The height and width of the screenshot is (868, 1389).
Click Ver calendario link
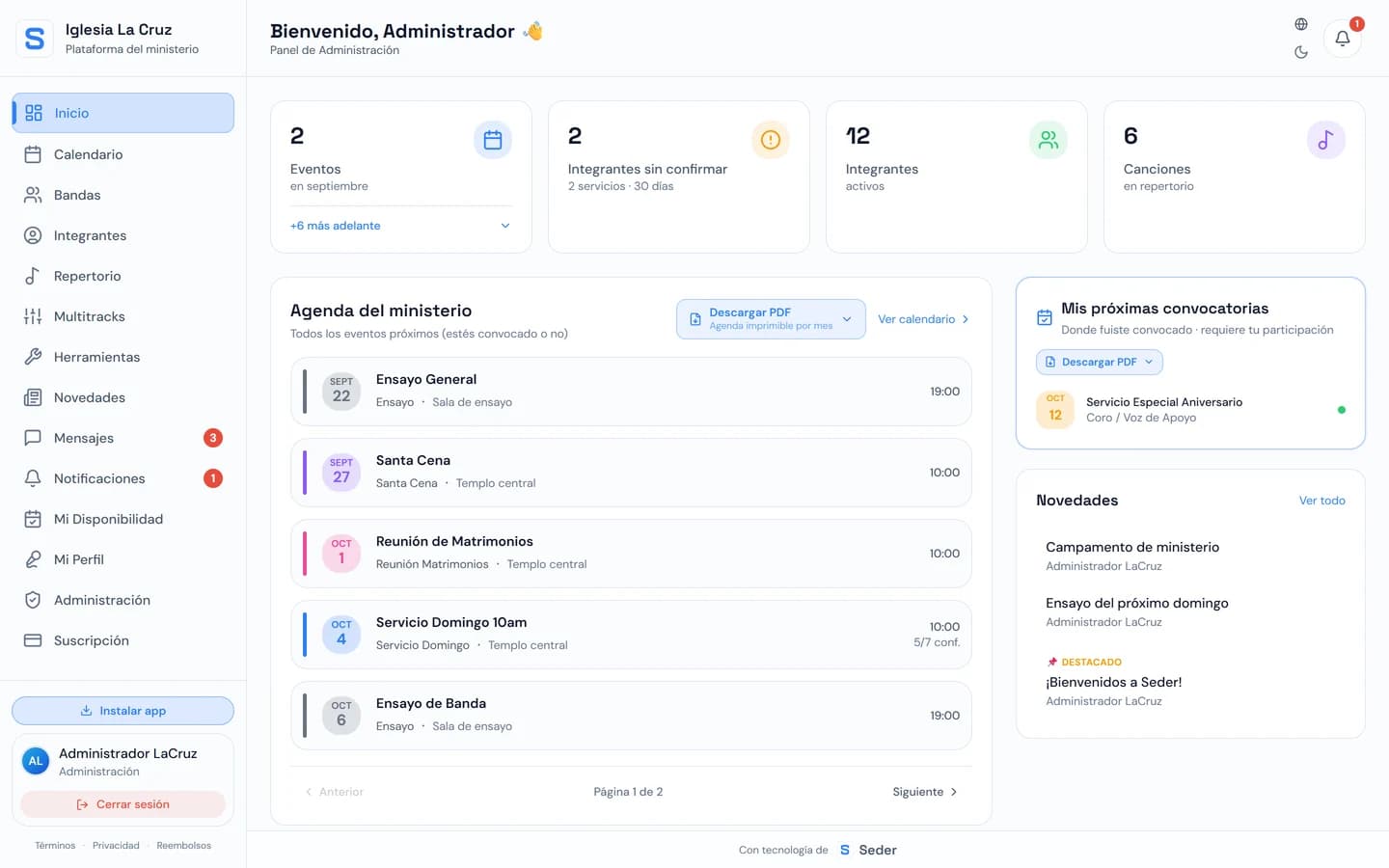(923, 319)
